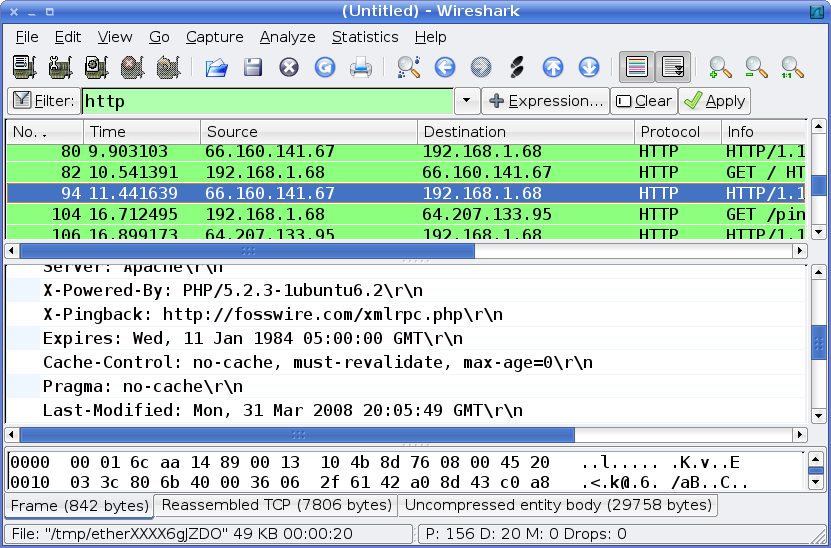Select packet 94 highlighted row
The width and height of the screenshot is (831, 548).
click(x=406, y=193)
